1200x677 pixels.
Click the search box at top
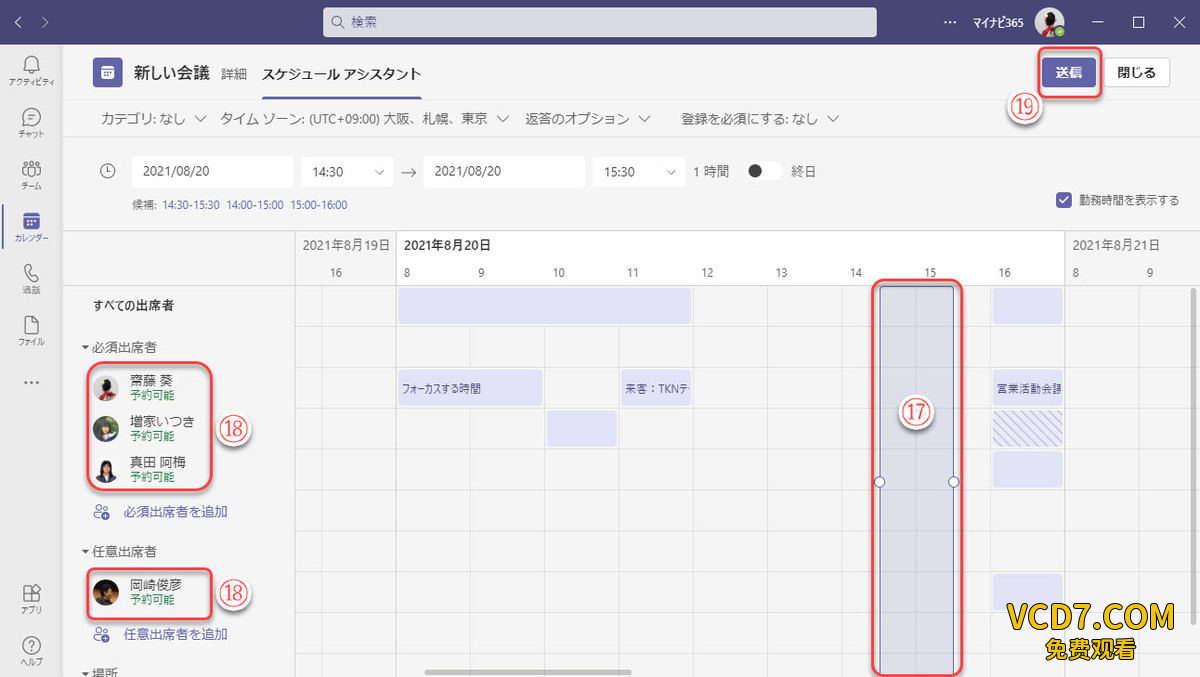(x=600, y=21)
